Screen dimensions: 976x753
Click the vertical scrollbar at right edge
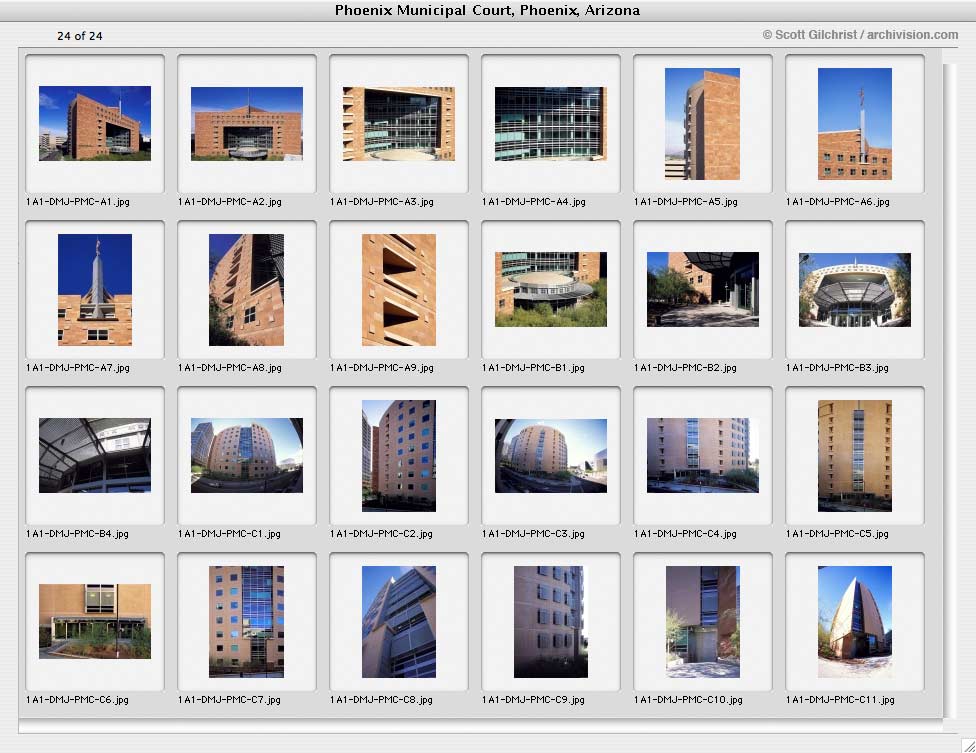click(x=949, y=390)
